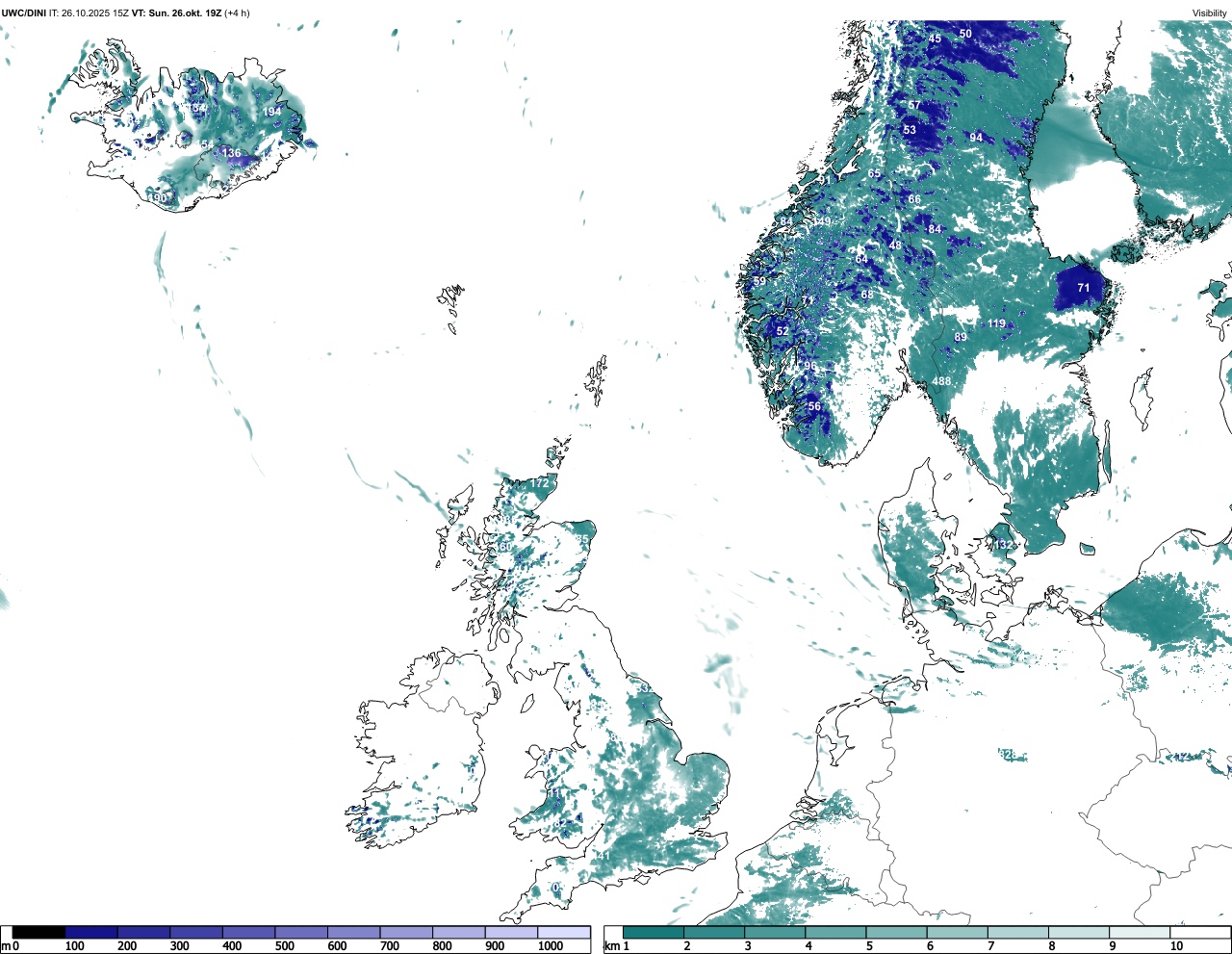Select the 100–200 m dark navy legend swatch

pos(91,932)
